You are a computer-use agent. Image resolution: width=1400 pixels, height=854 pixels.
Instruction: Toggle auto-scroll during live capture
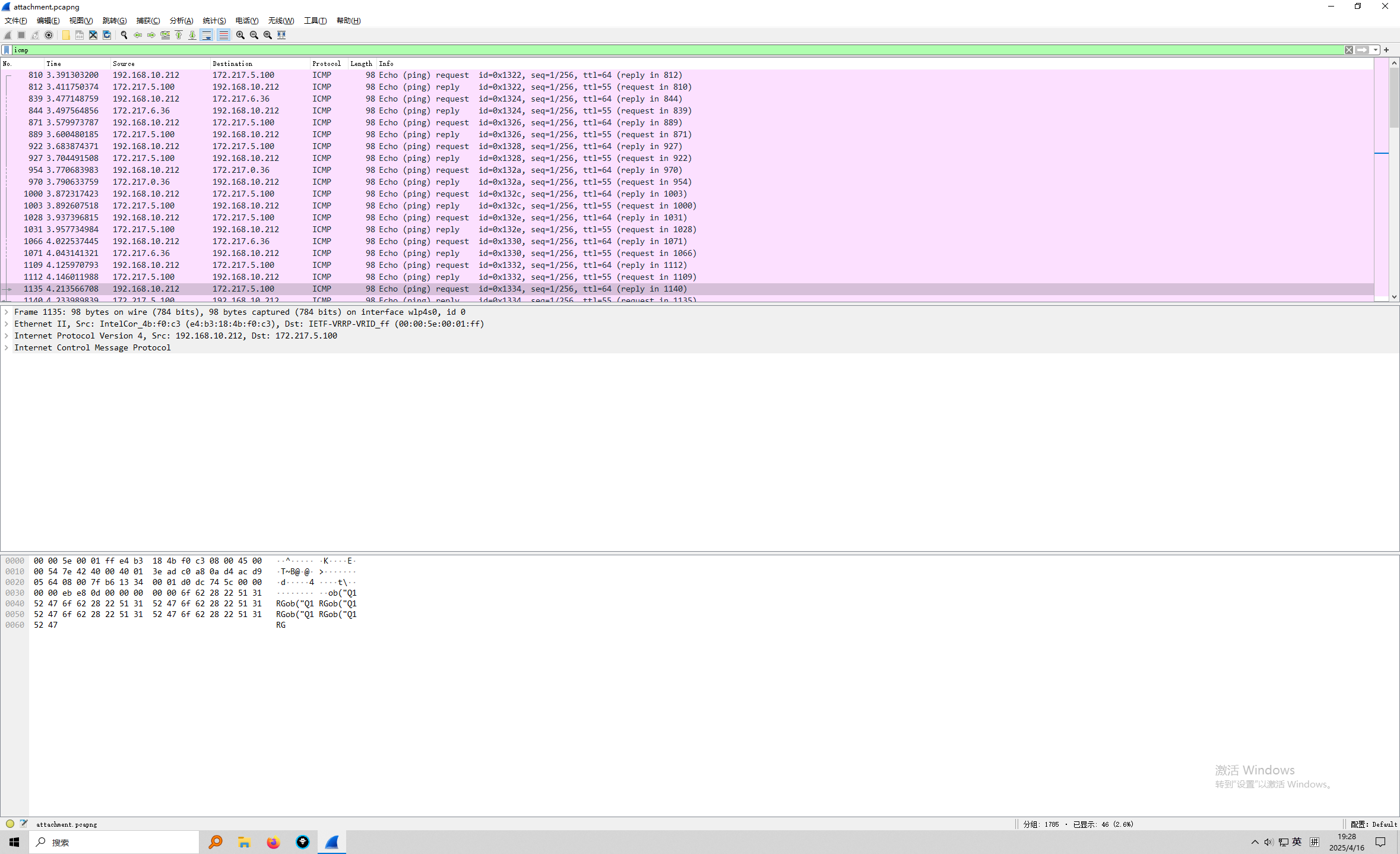206,35
